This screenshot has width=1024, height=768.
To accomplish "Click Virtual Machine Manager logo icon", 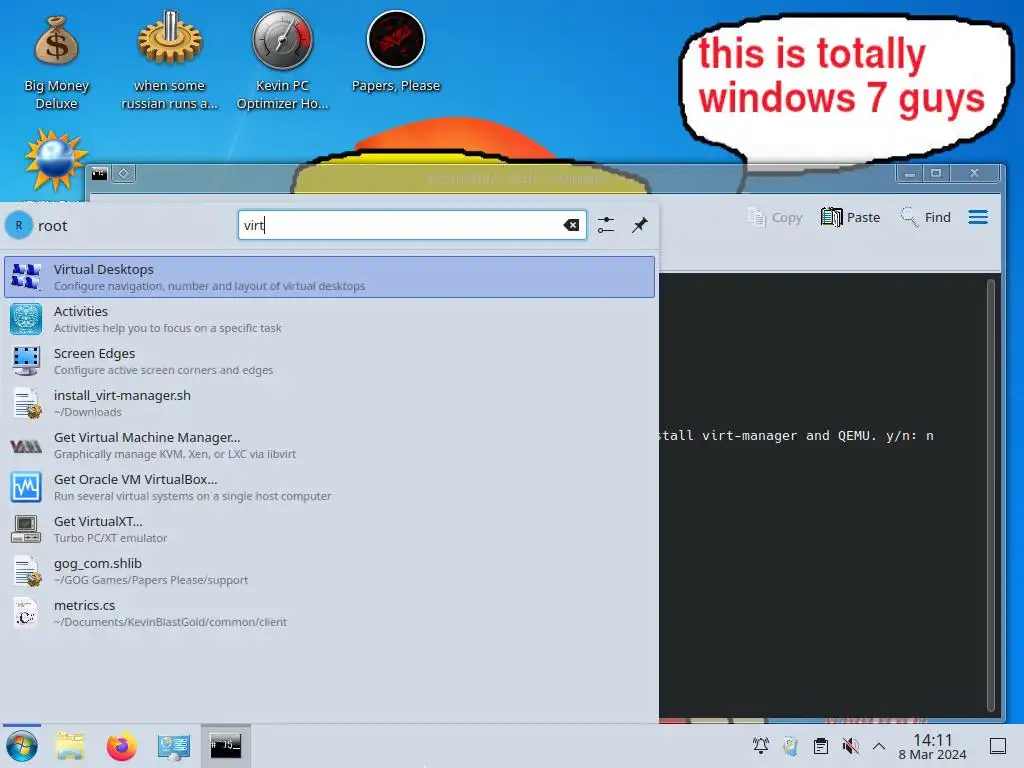I will [26, 446].
